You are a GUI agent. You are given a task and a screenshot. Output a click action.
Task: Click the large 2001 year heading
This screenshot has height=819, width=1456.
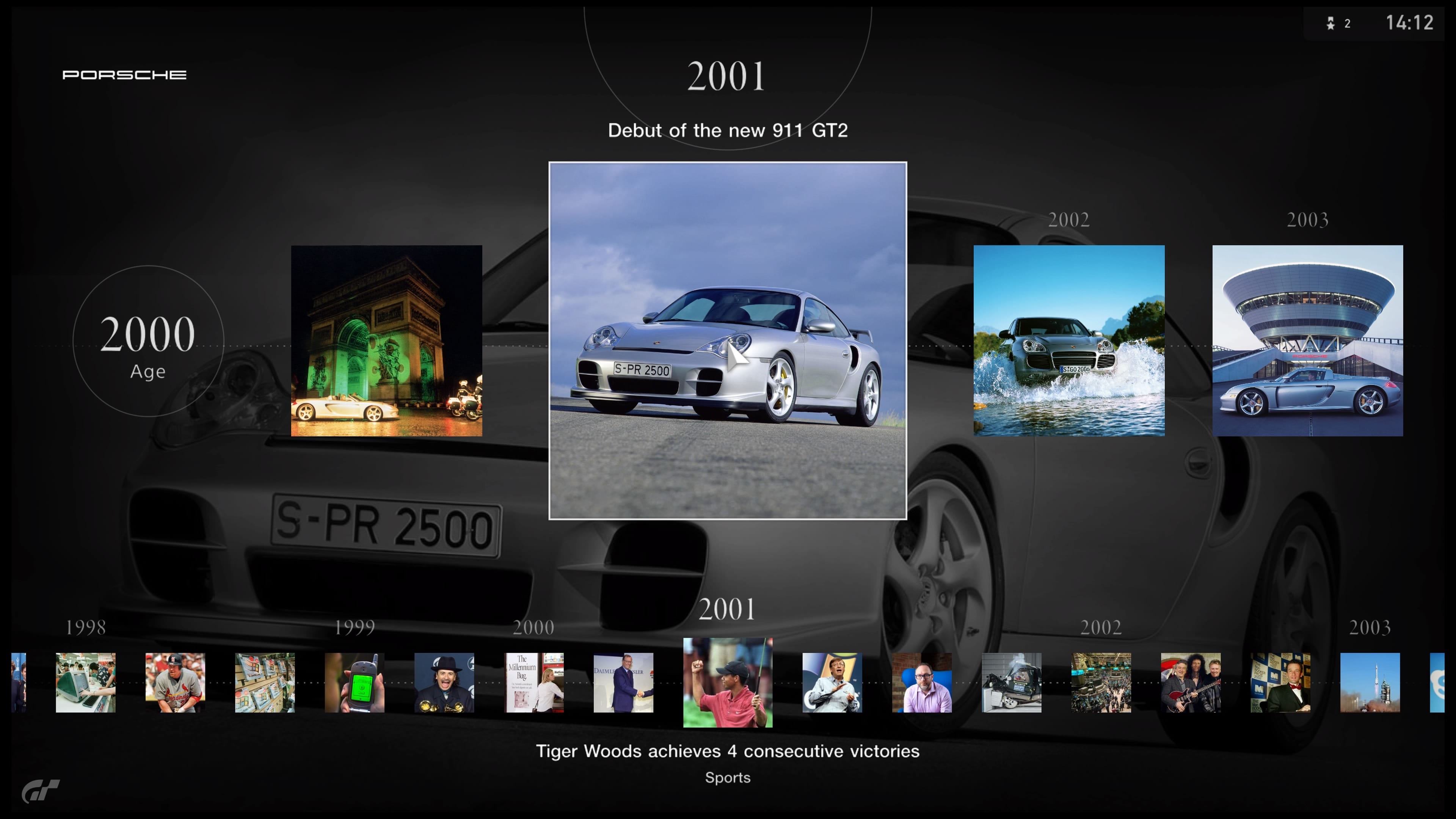pyautogui.click(x=727, y=76)
